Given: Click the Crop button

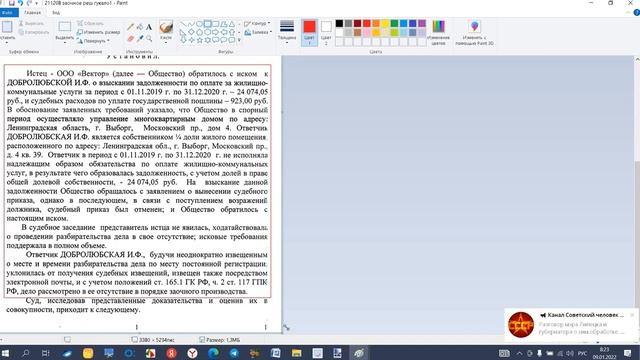Looking at the screenshot, I should point(91,23).
